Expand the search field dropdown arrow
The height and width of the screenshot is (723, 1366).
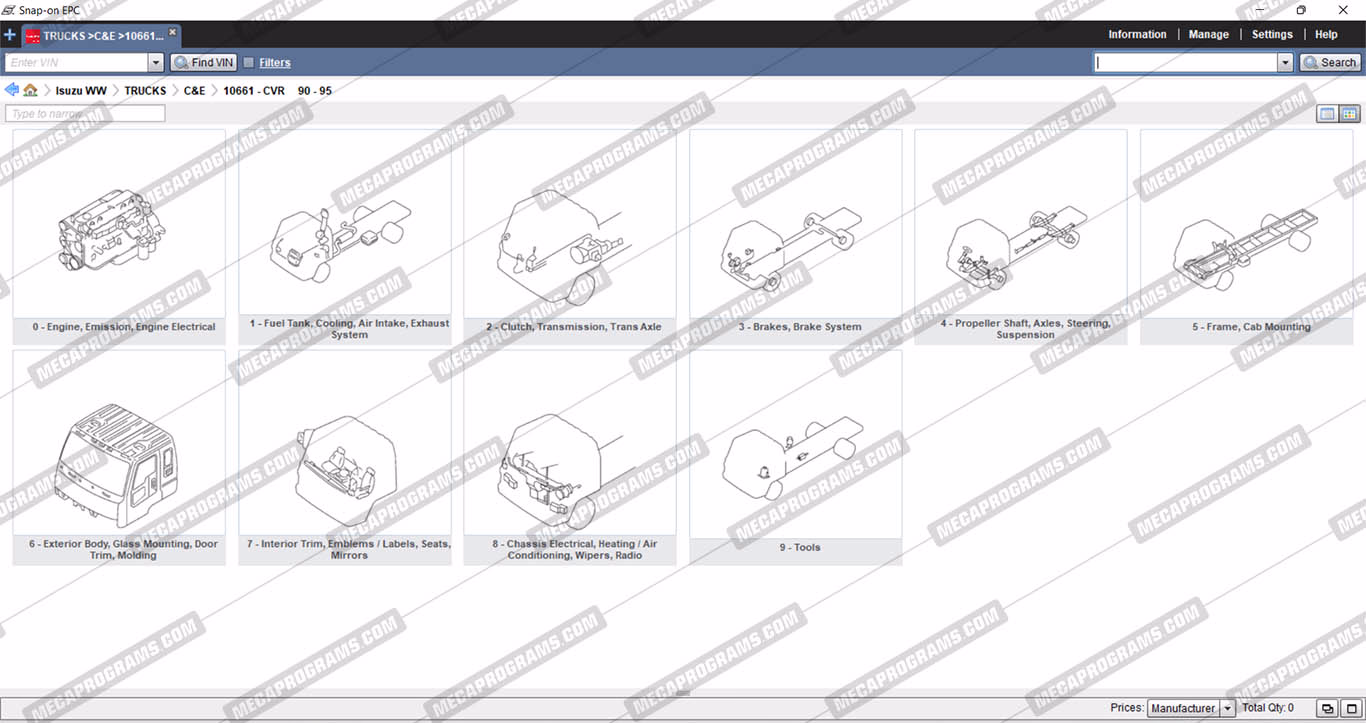pos(1285,63)
